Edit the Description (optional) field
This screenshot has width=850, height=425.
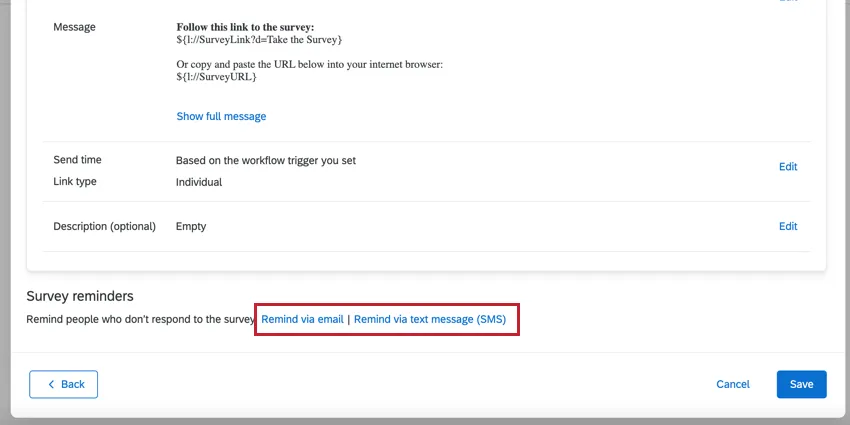point(788,226)
